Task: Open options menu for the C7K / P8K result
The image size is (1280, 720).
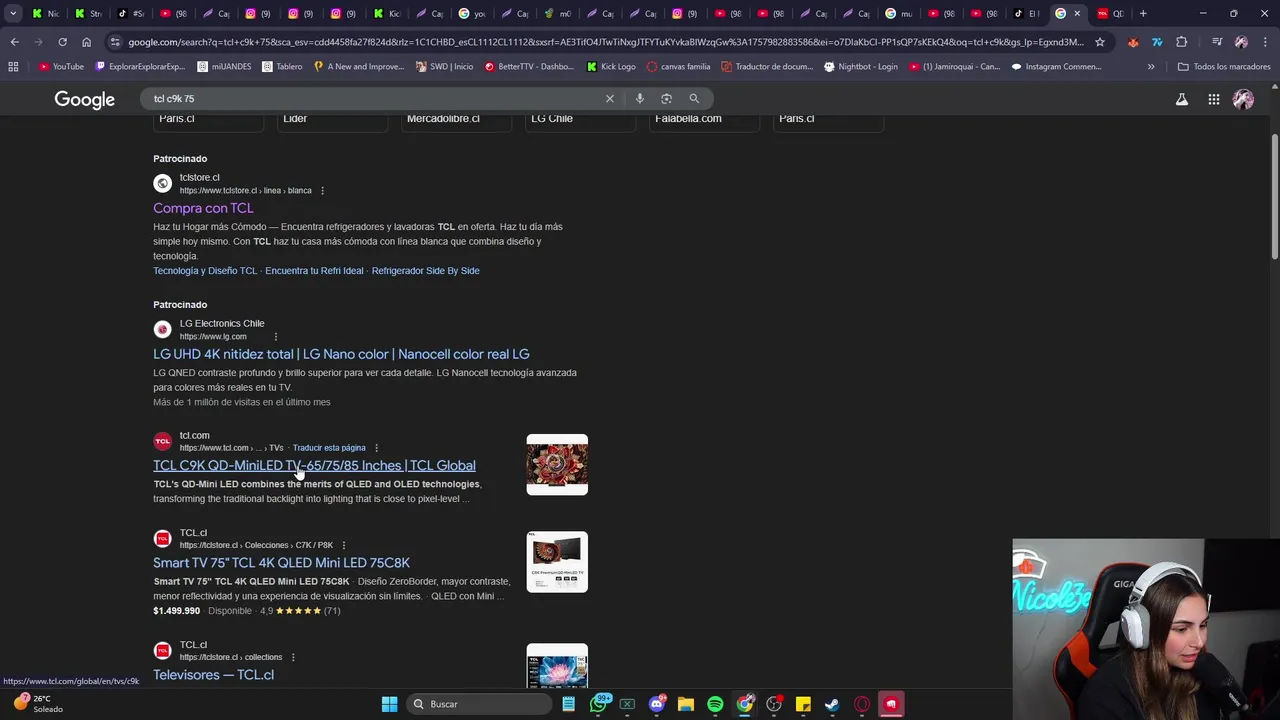Action: 343,545
